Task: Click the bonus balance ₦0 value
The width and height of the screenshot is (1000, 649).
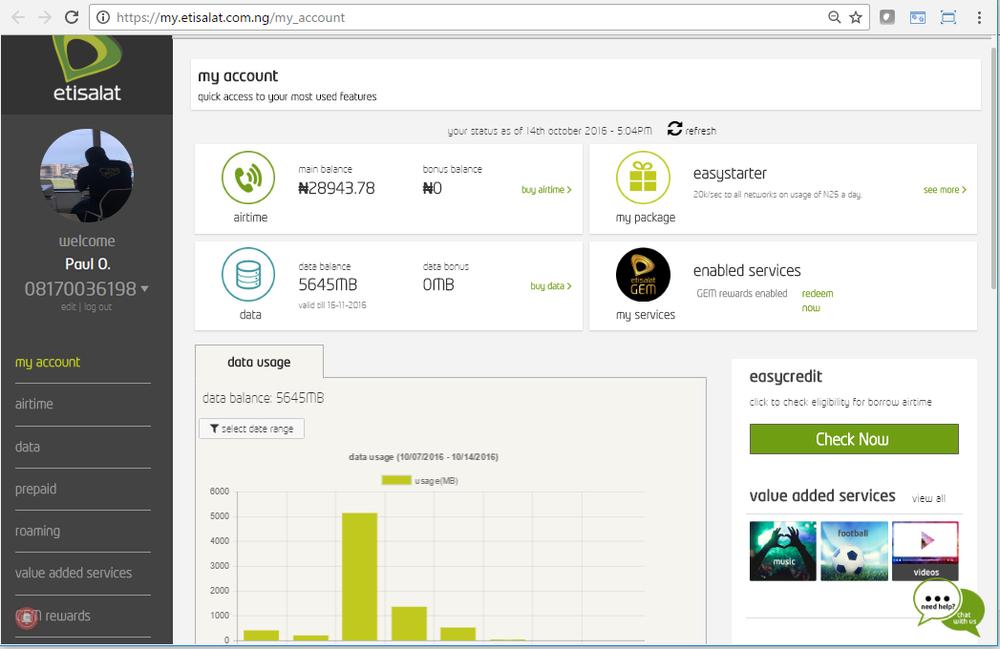Action: pos(432,188)
